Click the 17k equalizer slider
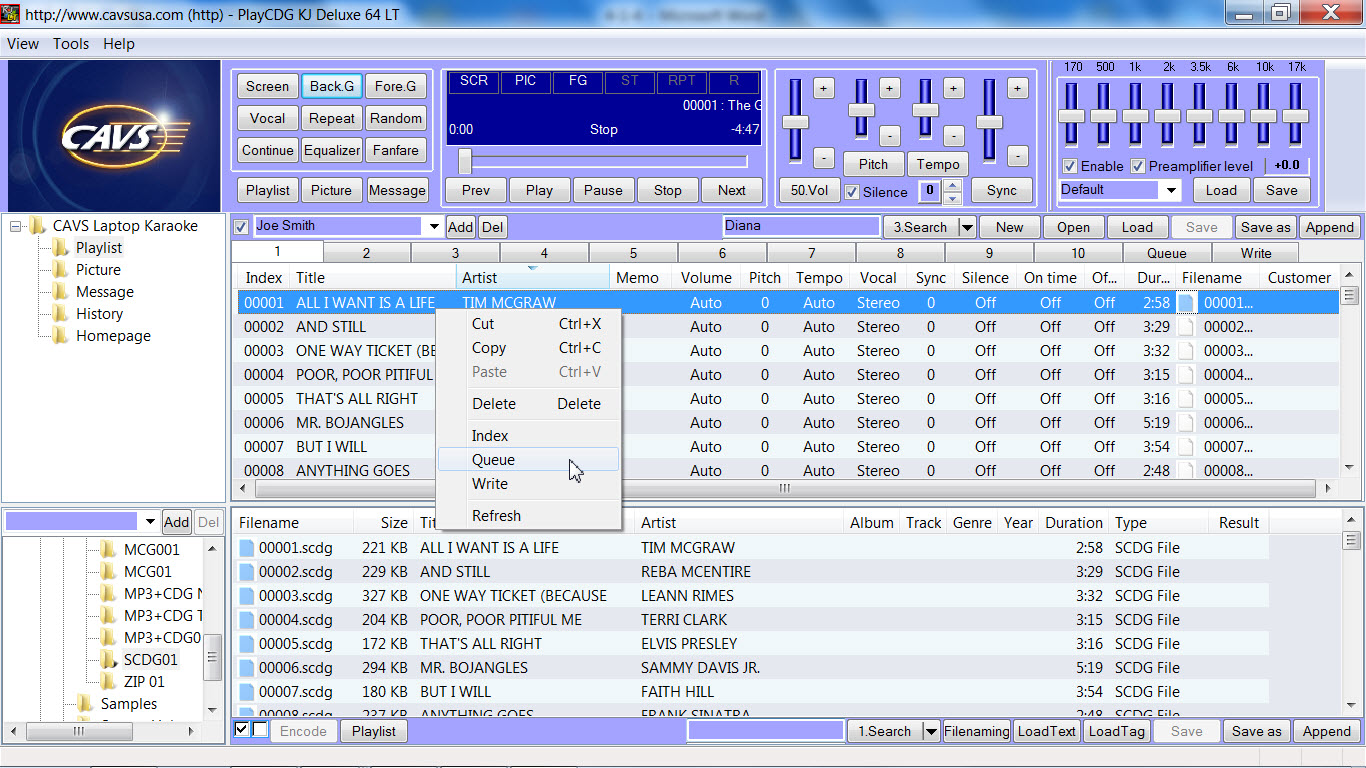1366x768 pixels. (x=1295, y=116)
